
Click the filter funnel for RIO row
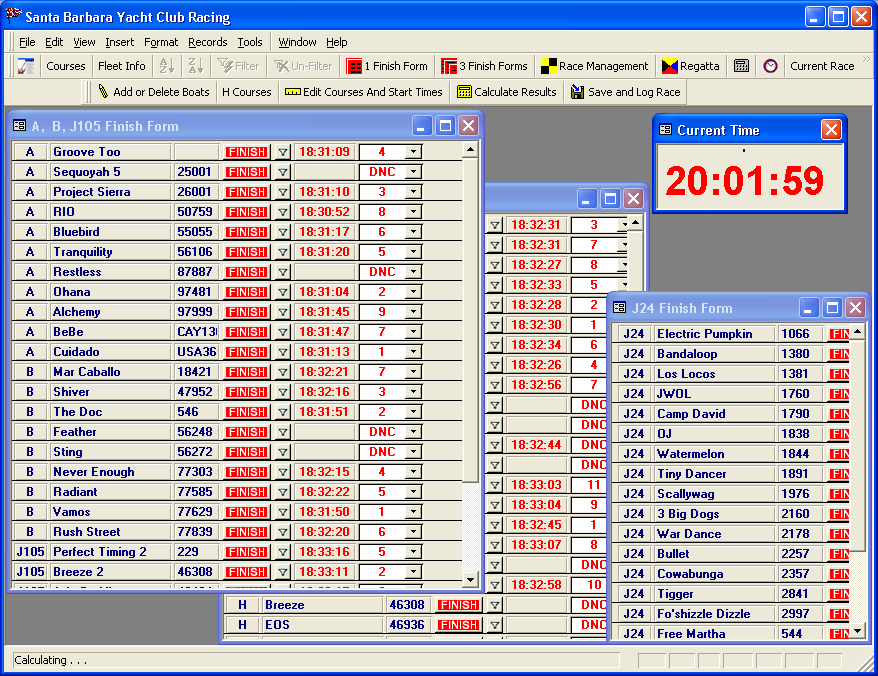pos(283,212)
